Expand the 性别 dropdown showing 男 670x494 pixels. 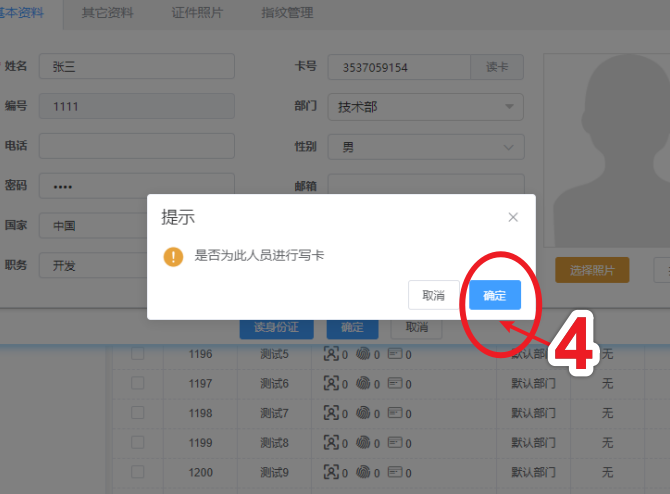click(x=425, y=147)
